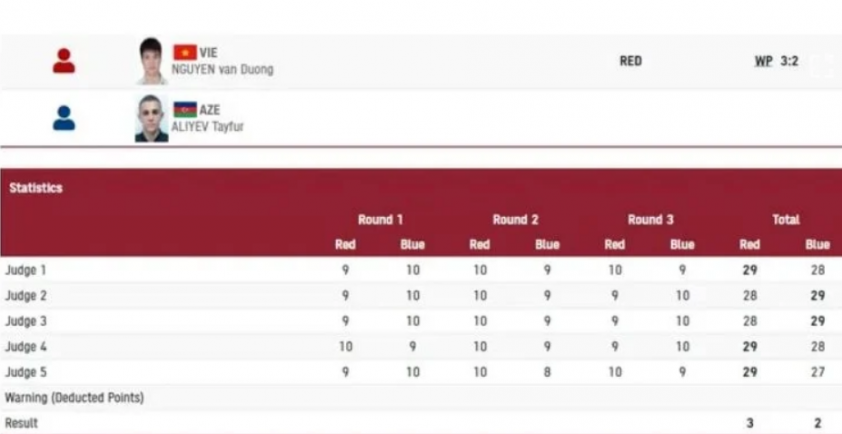This screenshot has height=434, width=842.
Task: Select the Judge 5 row label
Action: coord(26,372)
